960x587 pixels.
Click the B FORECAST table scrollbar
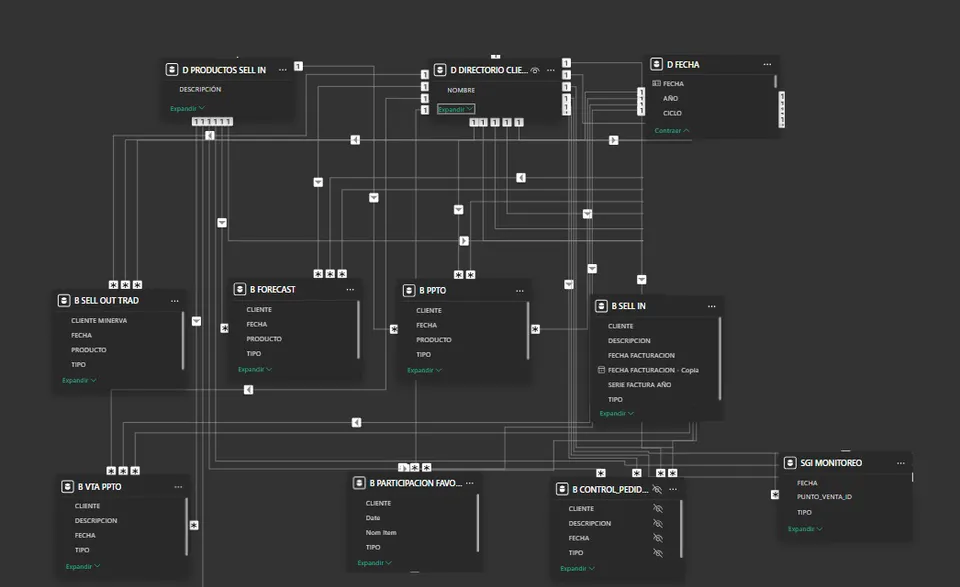click(358, 330)
